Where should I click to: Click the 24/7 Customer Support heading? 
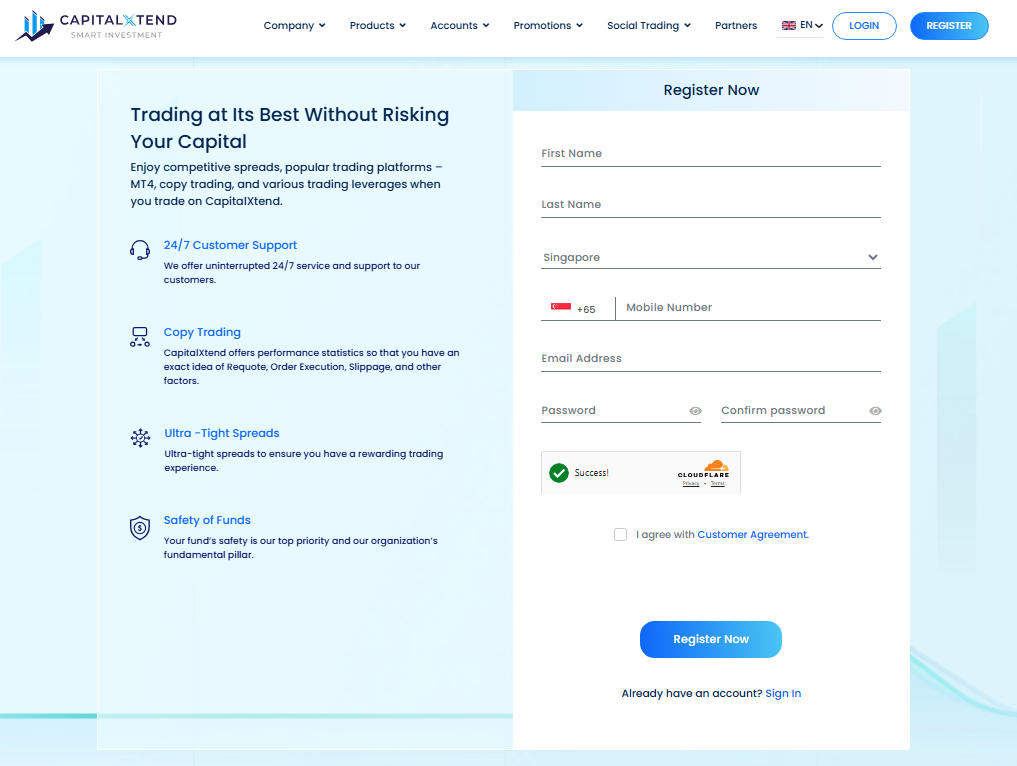pos(230,245)
